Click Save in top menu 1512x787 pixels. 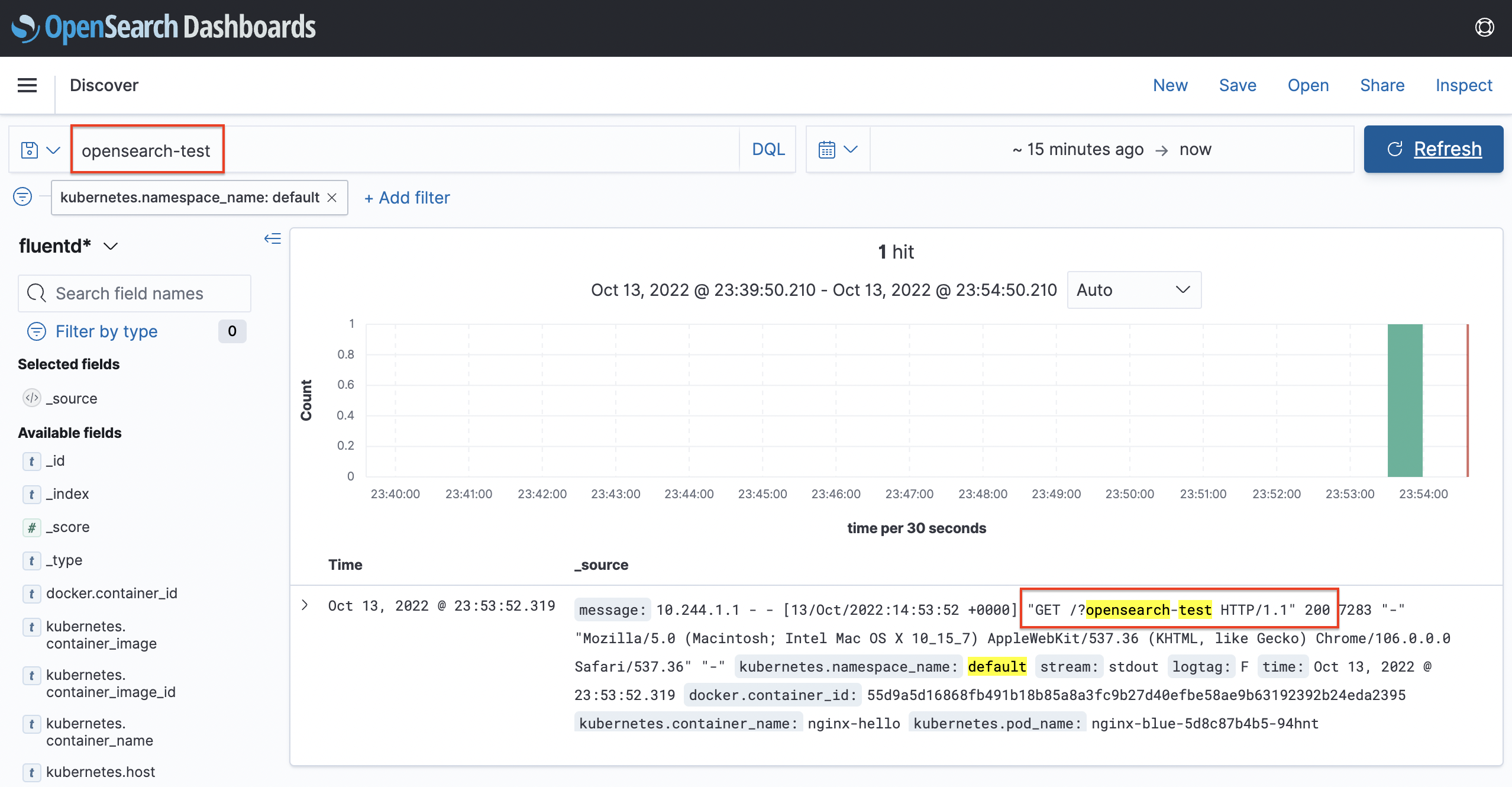[1238, 85]
